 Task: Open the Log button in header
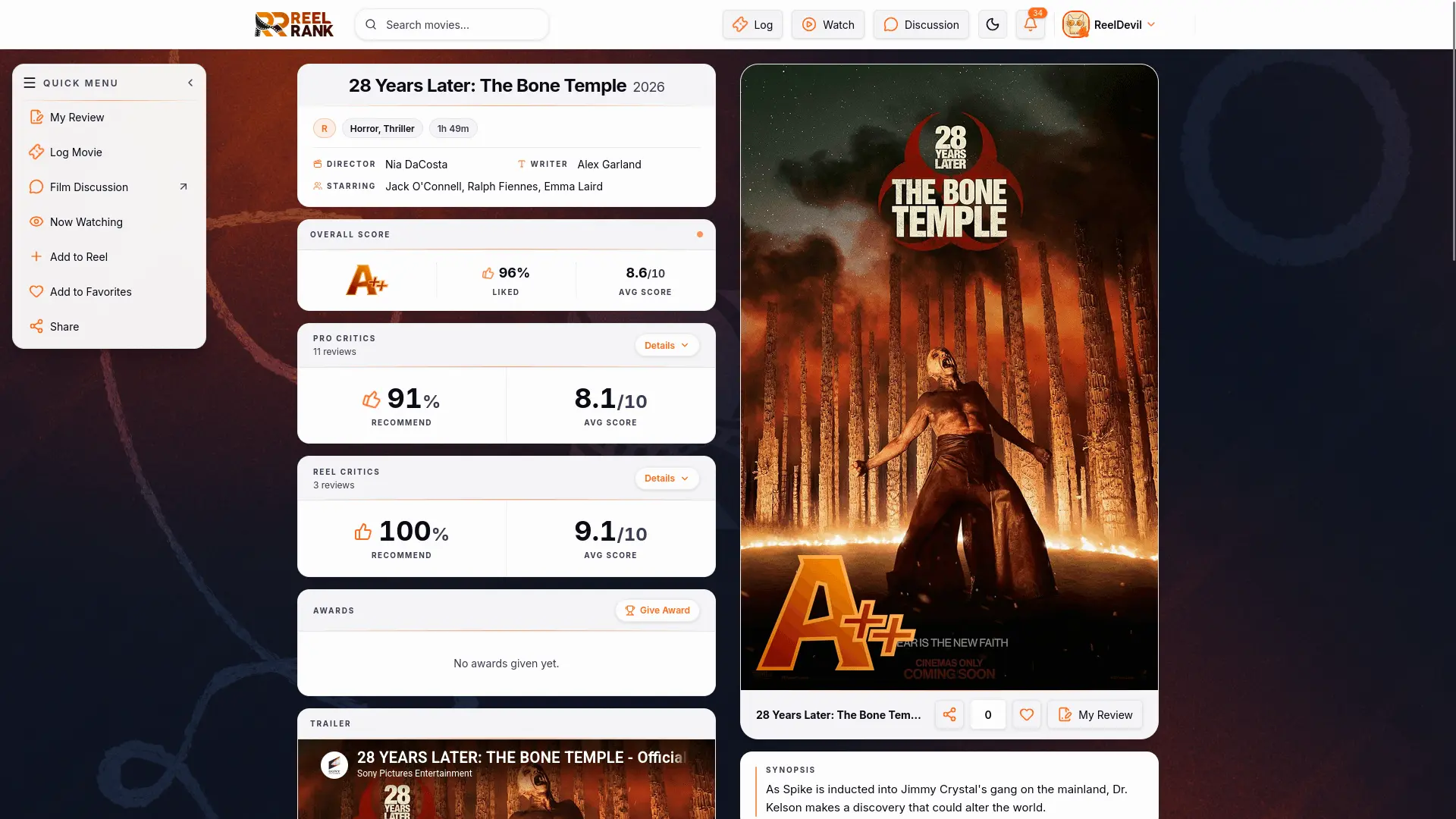pyautogui.click(x=752, y=24)
